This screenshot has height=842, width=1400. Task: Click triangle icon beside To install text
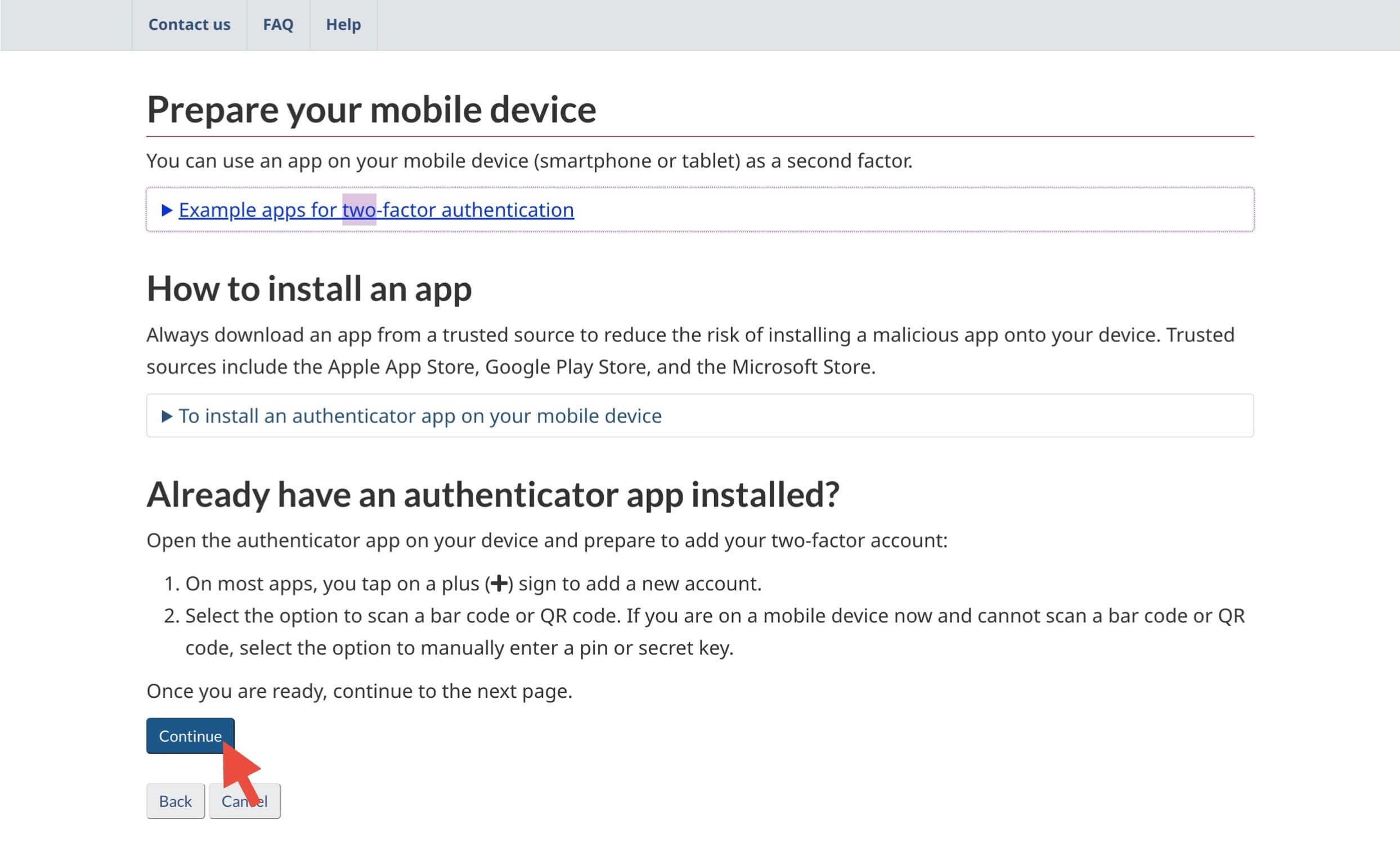[166, 416]
